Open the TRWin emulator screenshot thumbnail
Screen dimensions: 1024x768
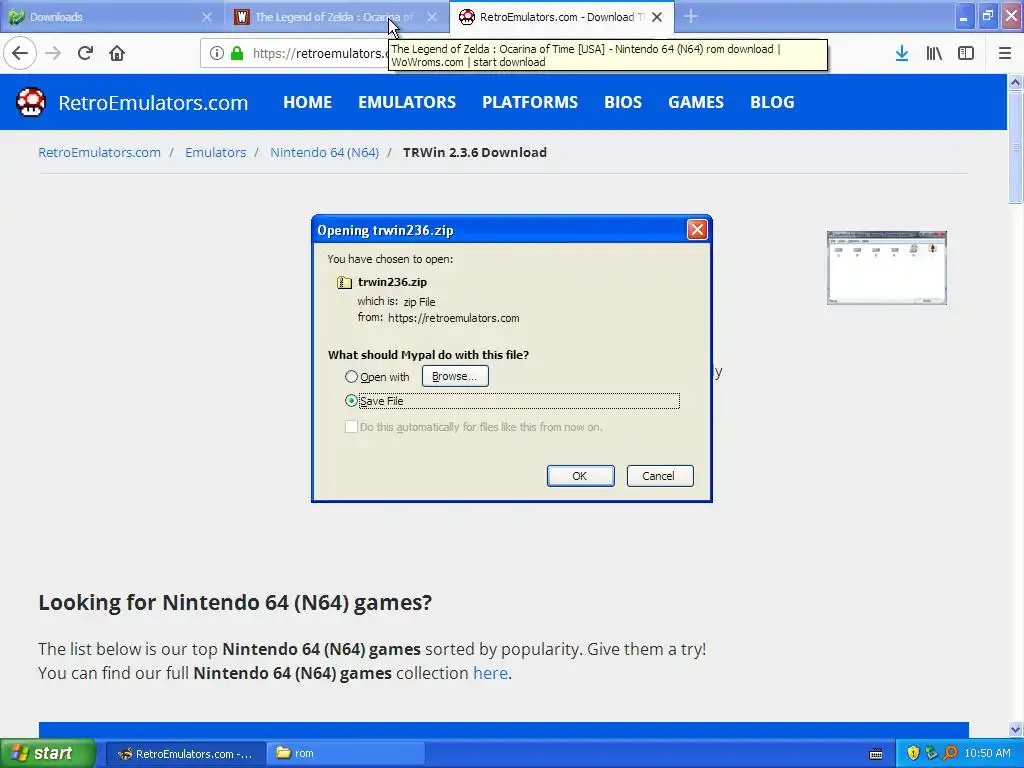(x=886, y=268)
